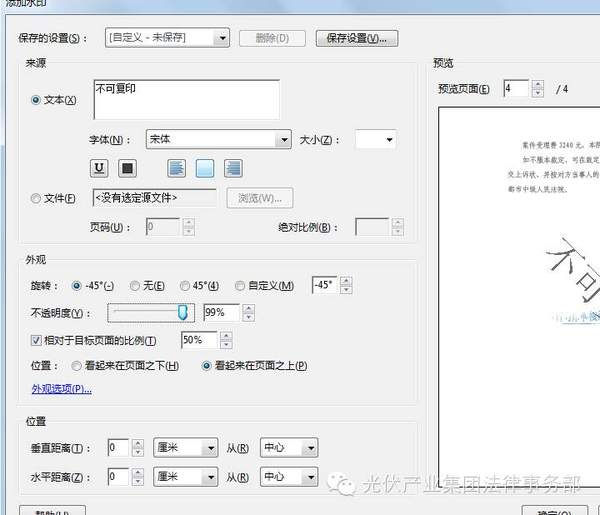This screenshot has height=515, width=600.
Task: Click the opacity slider handle
Action: (x=183, y=312)
